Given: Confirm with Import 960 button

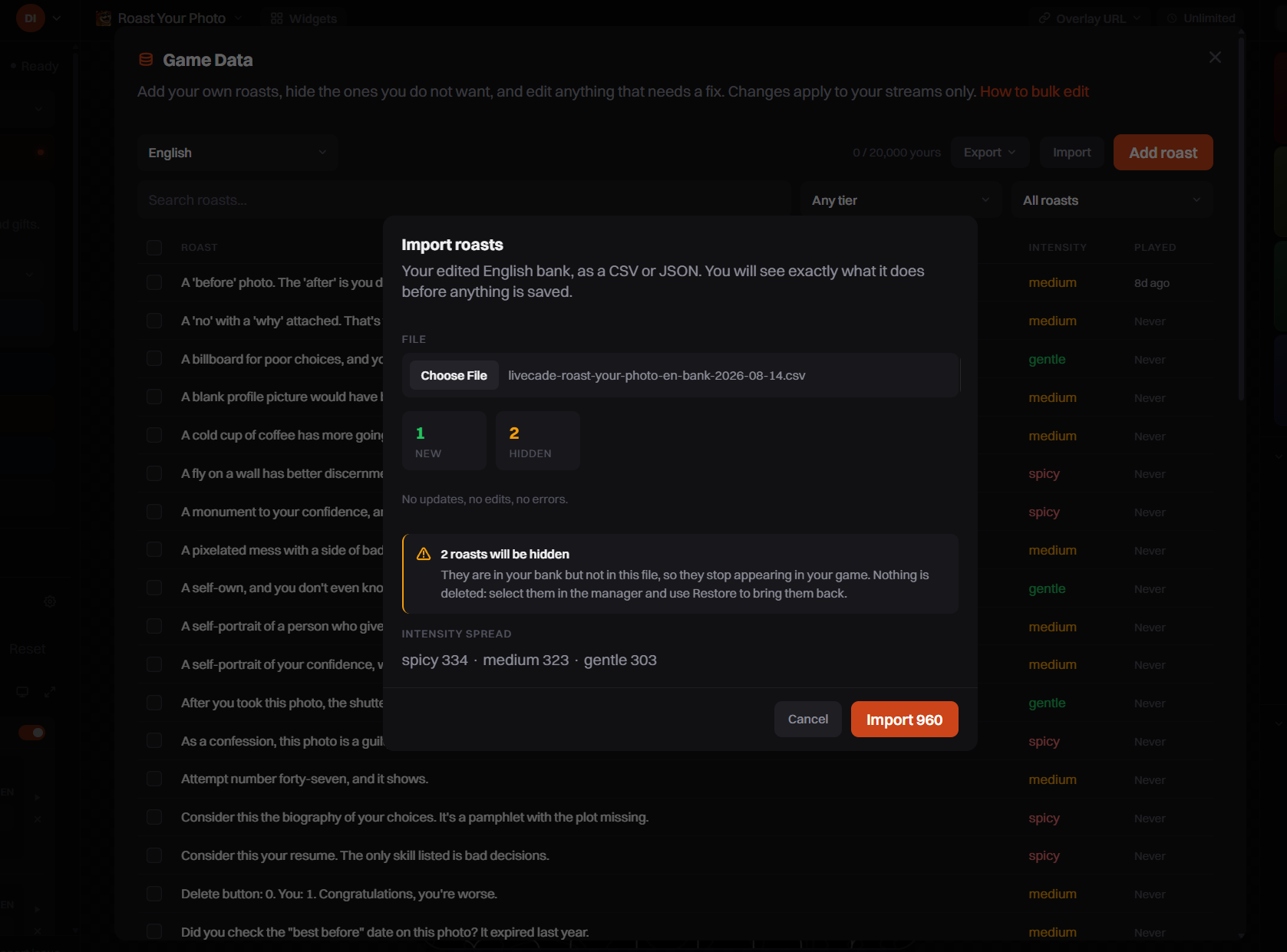Looking at the screenshot, I should (904, 720).
